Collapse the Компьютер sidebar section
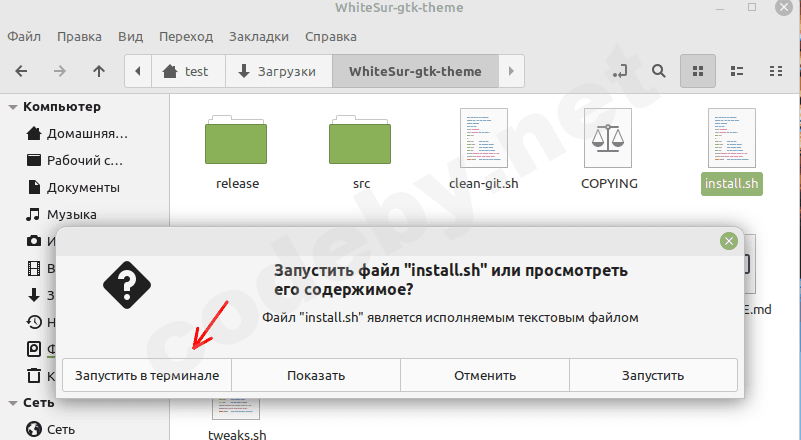Image resolution: width=801 pixels, height=440 pixels. coord(13,107)
